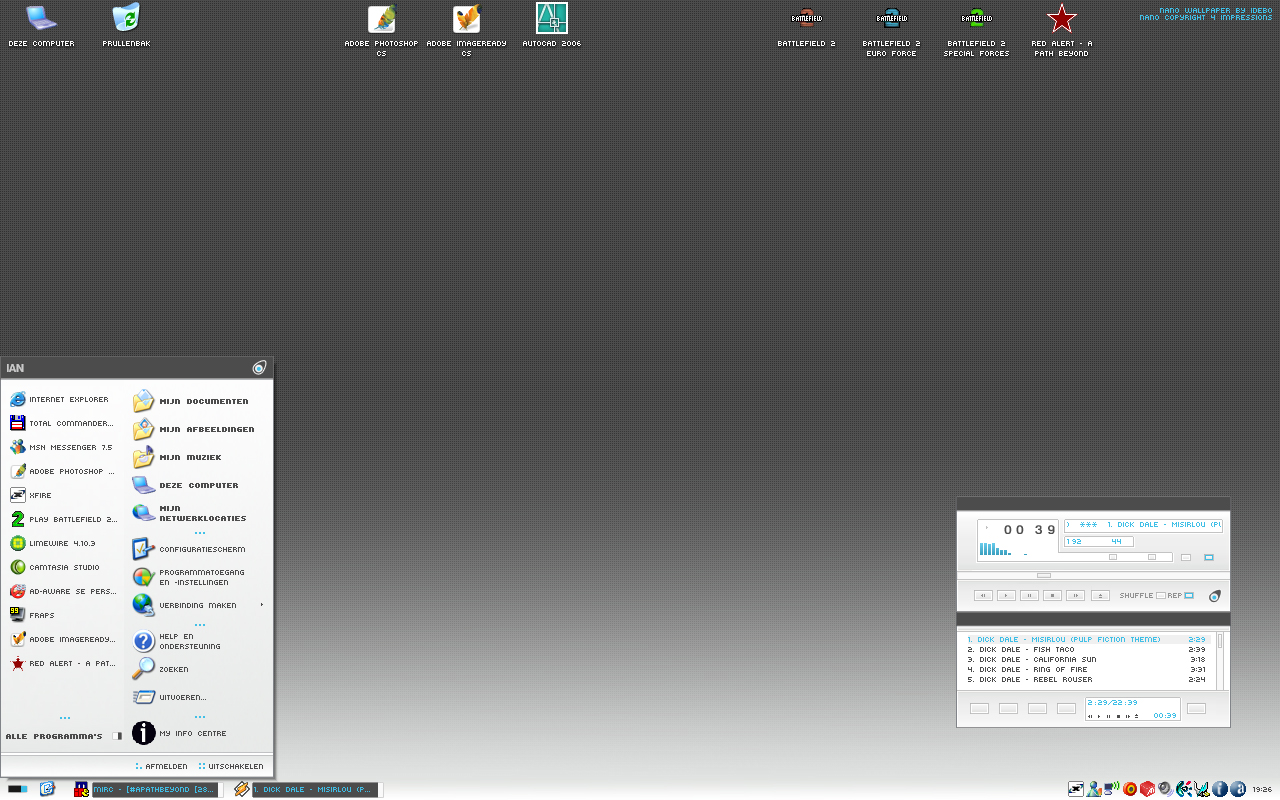Viewport: 1280px width, 800px height.
Task: Adjust the Winamp volume slider
Action: click(x=1113, y=557)
